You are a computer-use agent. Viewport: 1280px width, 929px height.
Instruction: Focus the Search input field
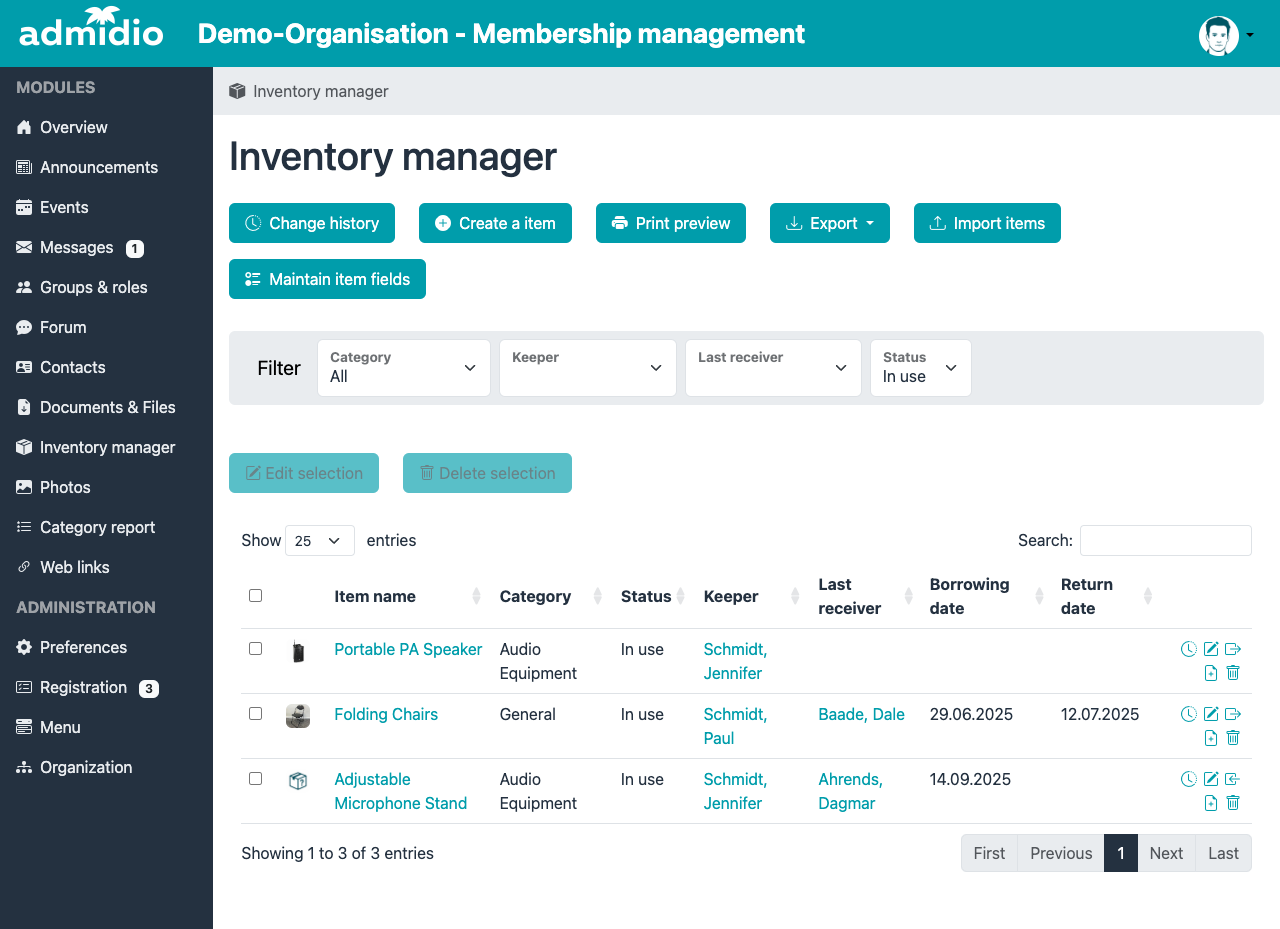click(1166, 541)
